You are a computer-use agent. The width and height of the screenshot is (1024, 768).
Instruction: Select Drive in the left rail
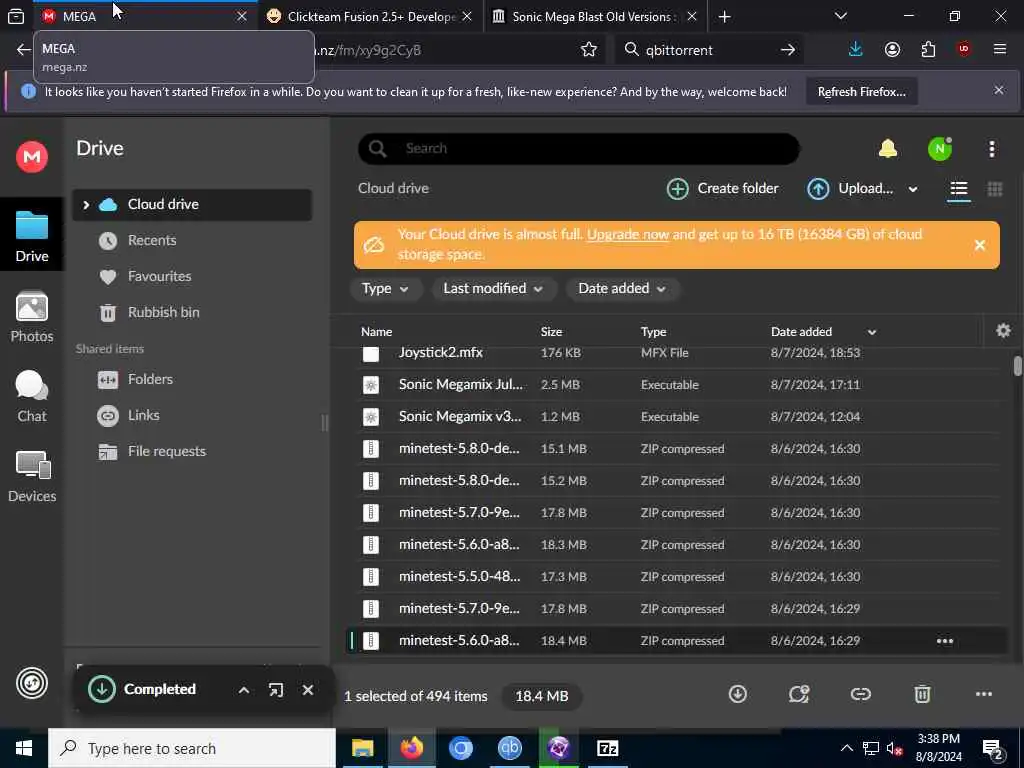click(x=32, y=236)
